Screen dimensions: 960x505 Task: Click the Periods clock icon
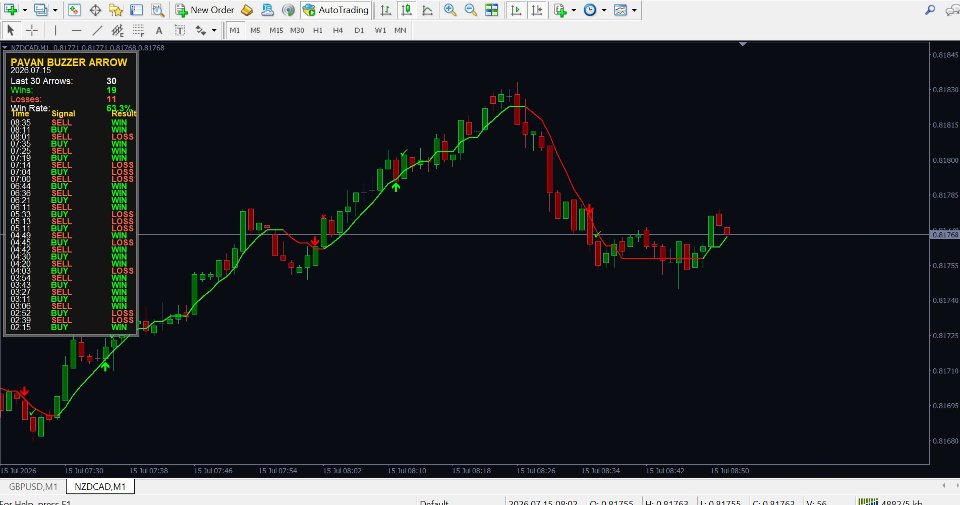click(590, 10)
